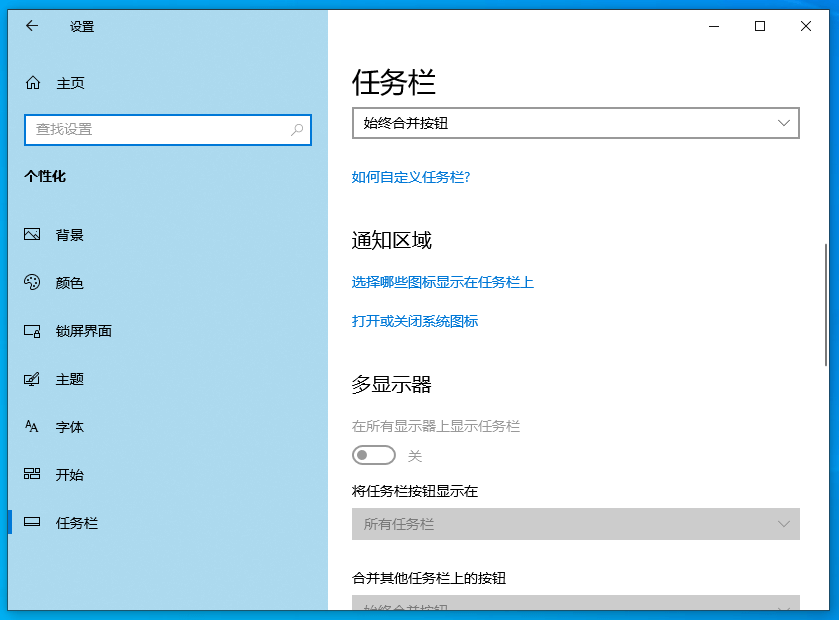The height and width of the screenshot is (620, 839).
Task: Open dropdown under 合并其他任务栏上的按钮
Action: coord(575,604)
